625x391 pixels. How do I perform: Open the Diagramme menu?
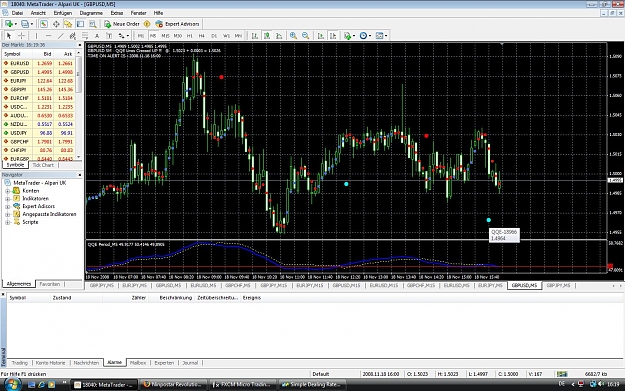(91, 13)
